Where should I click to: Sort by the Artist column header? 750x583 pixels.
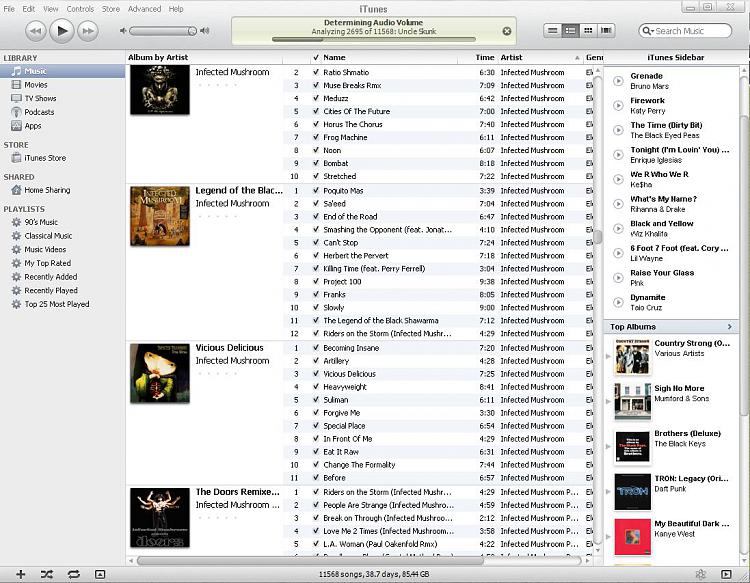point(540,57)
